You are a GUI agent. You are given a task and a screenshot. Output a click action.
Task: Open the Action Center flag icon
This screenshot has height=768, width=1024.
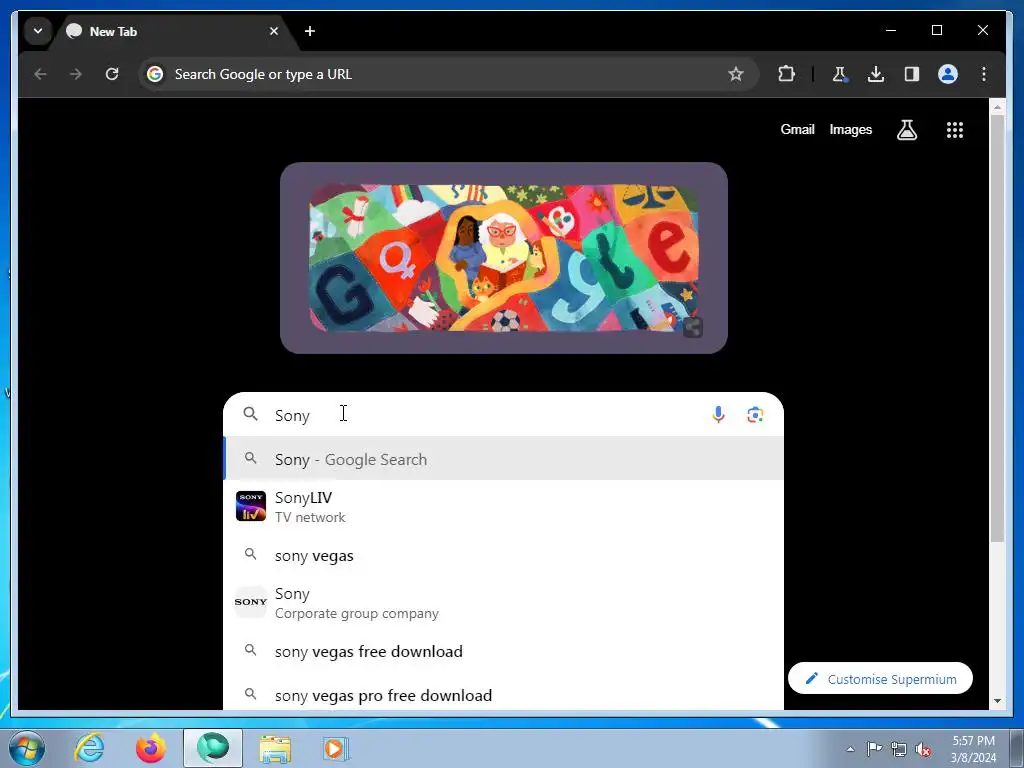pyautogui.click(x=874, y=749)
